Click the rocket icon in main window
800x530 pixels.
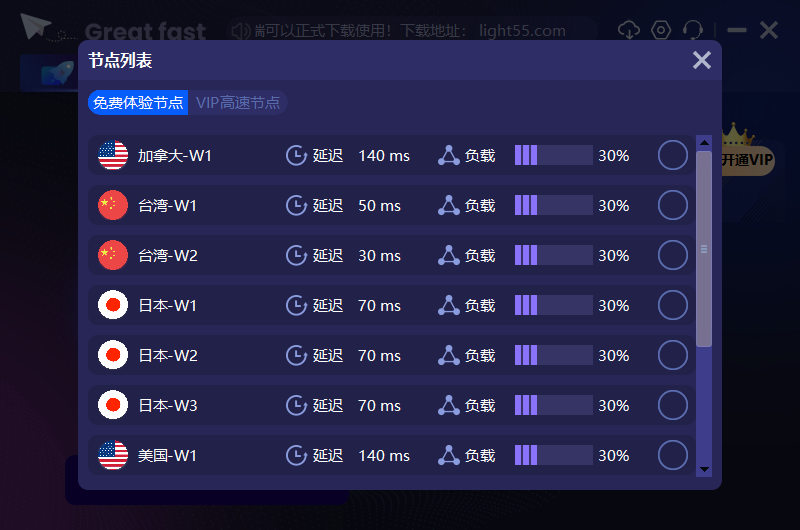pos(57,73)
